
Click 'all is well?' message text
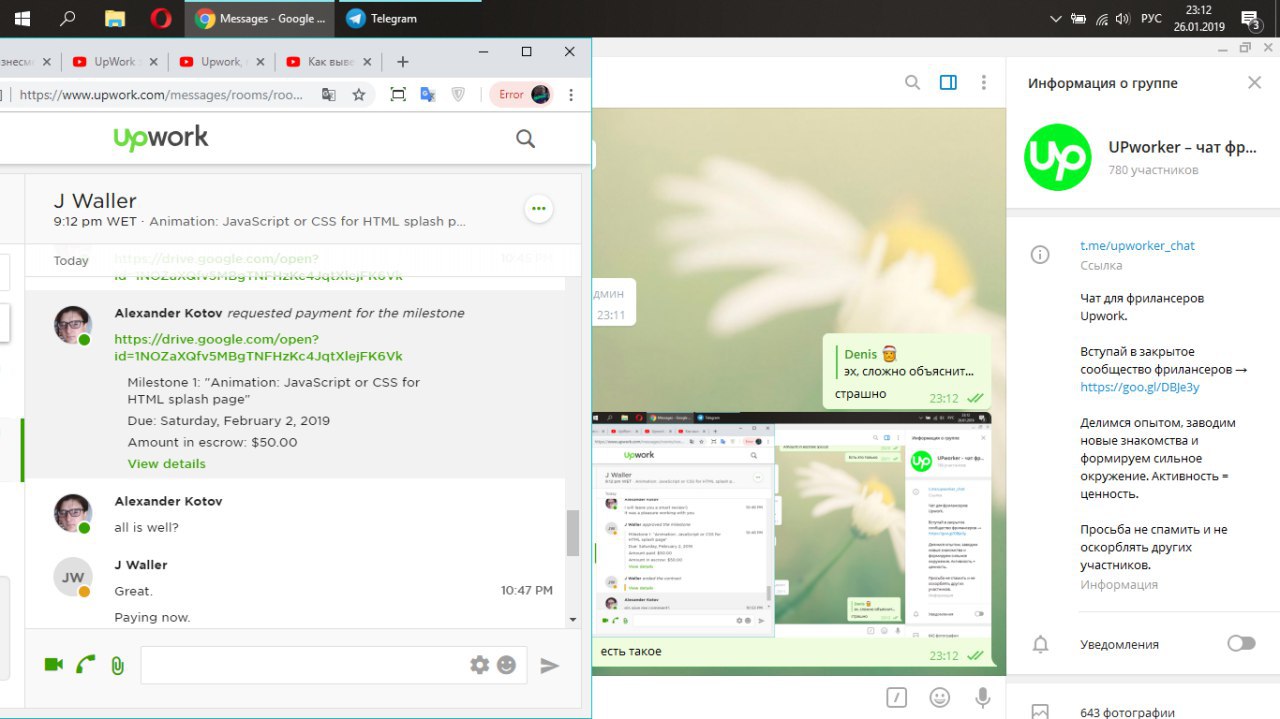[146, 527]
